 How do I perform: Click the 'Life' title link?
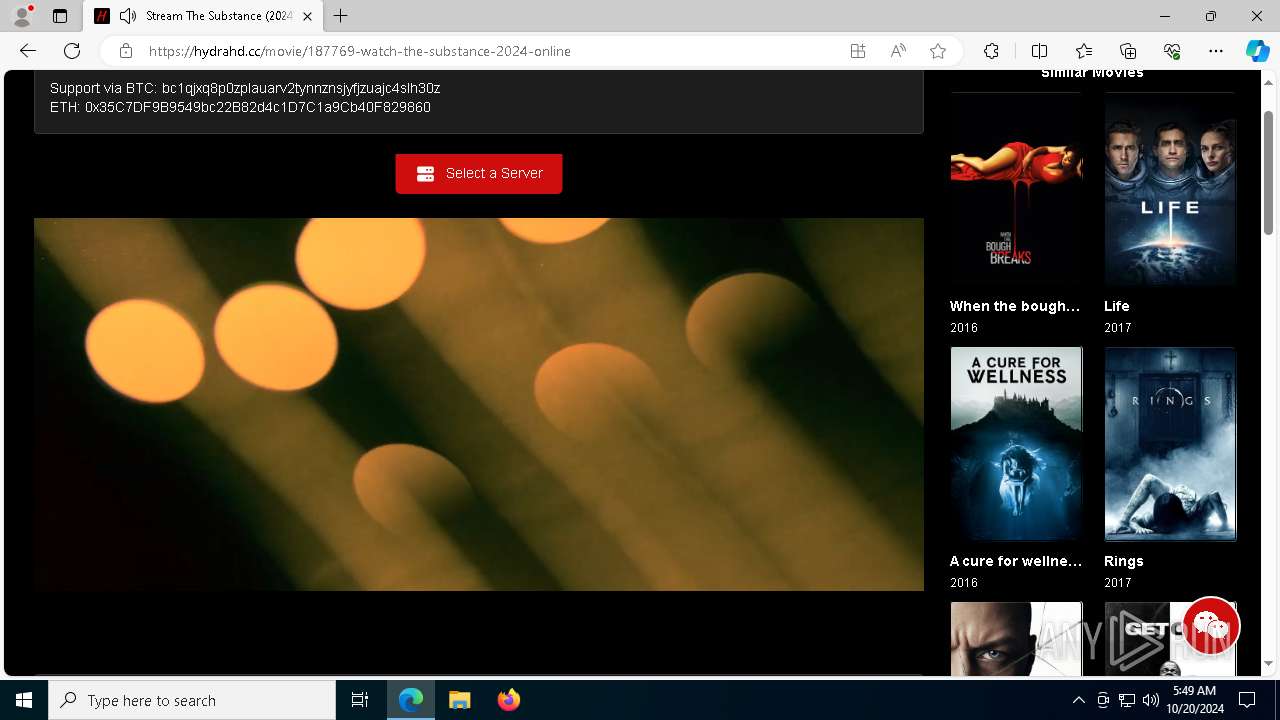1117,306
